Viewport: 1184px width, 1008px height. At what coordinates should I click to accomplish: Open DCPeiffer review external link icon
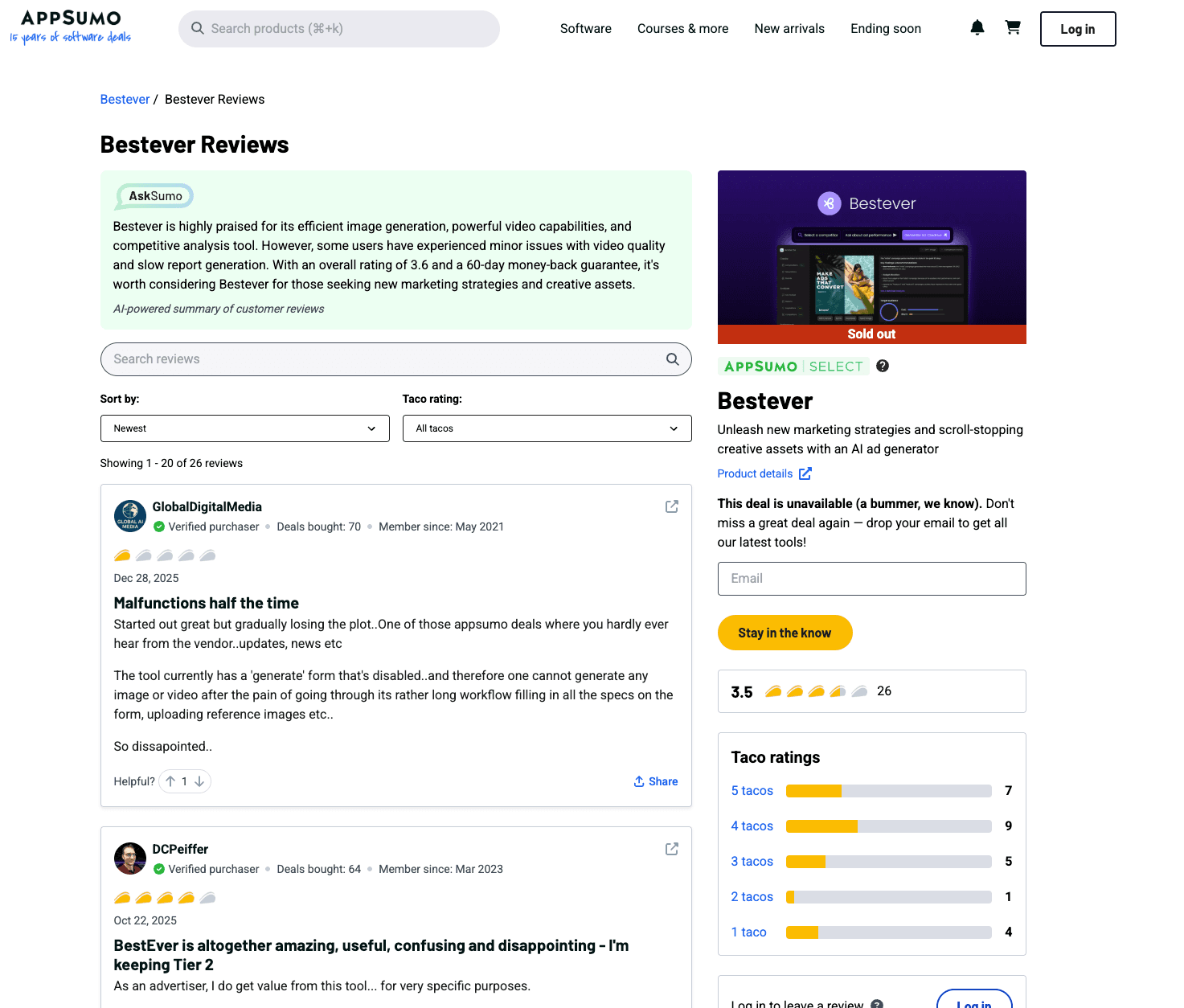click(672, 849)
